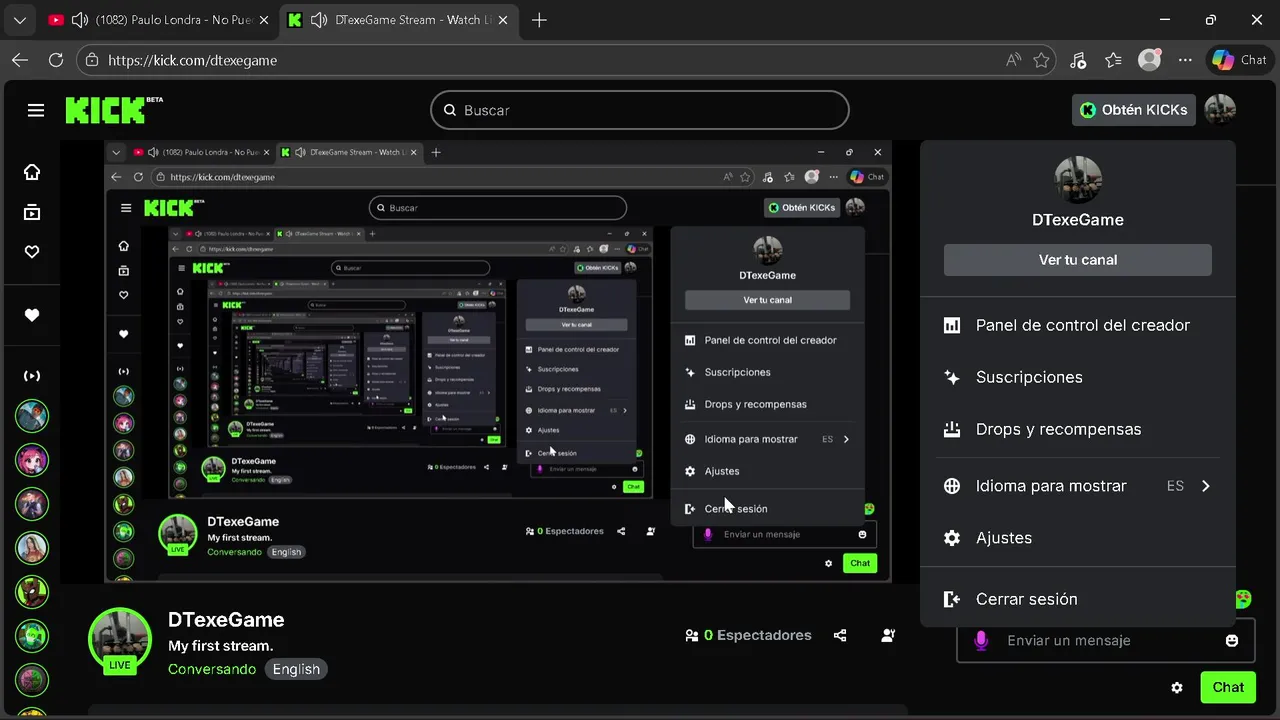Open the pink-haired channel avatar in sidebar
The width and height of the screenshot is (1280, 720).
tap(32, 460)
